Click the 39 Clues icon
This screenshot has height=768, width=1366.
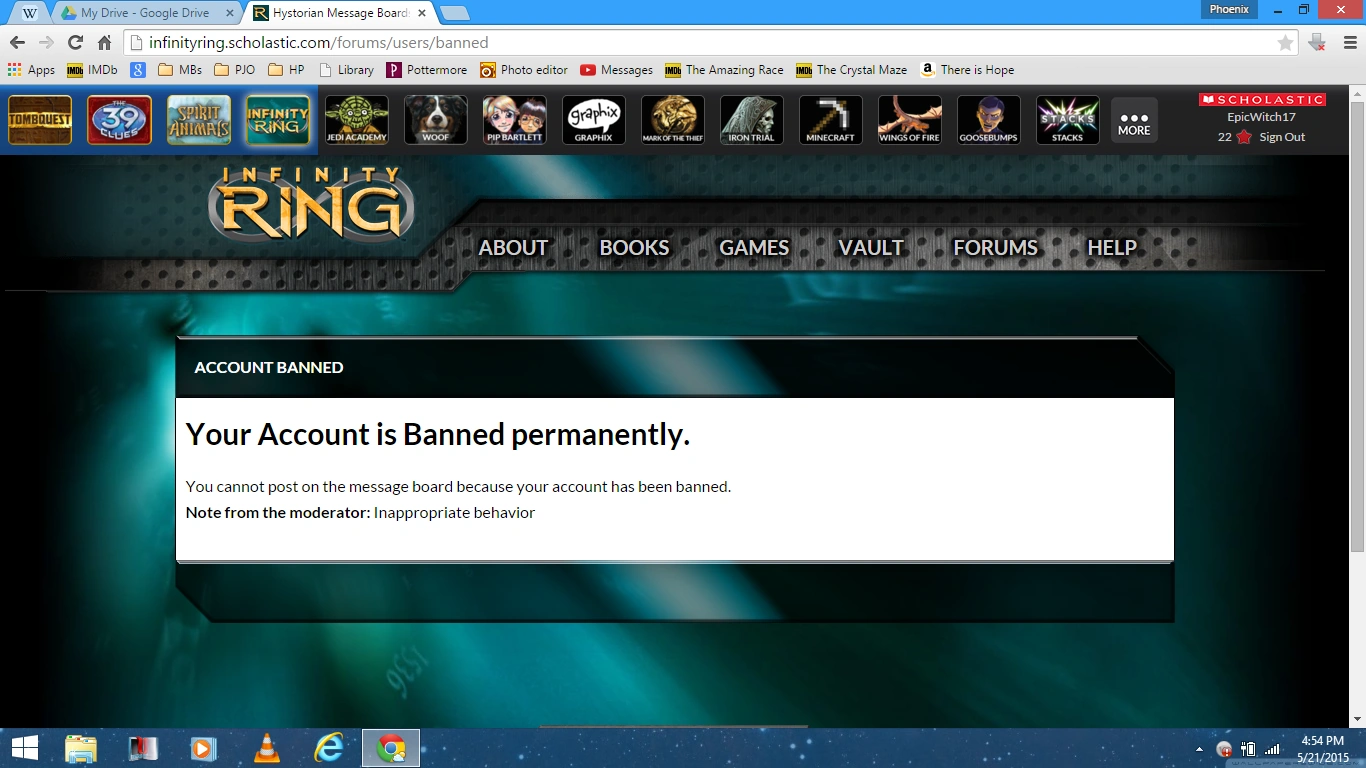click(x=119, y=120)
